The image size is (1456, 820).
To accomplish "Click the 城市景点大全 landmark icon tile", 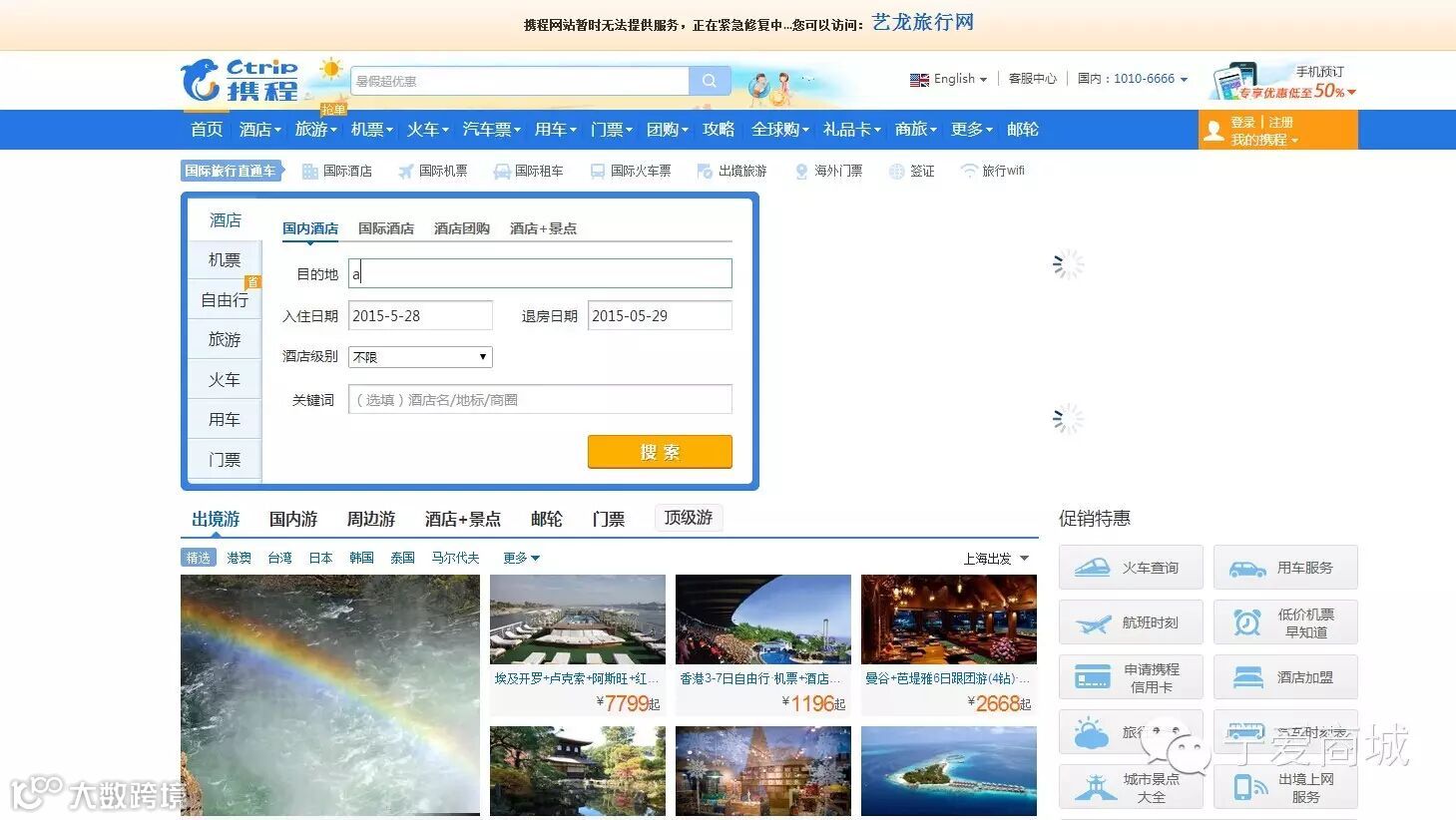I will (1131, 787).
